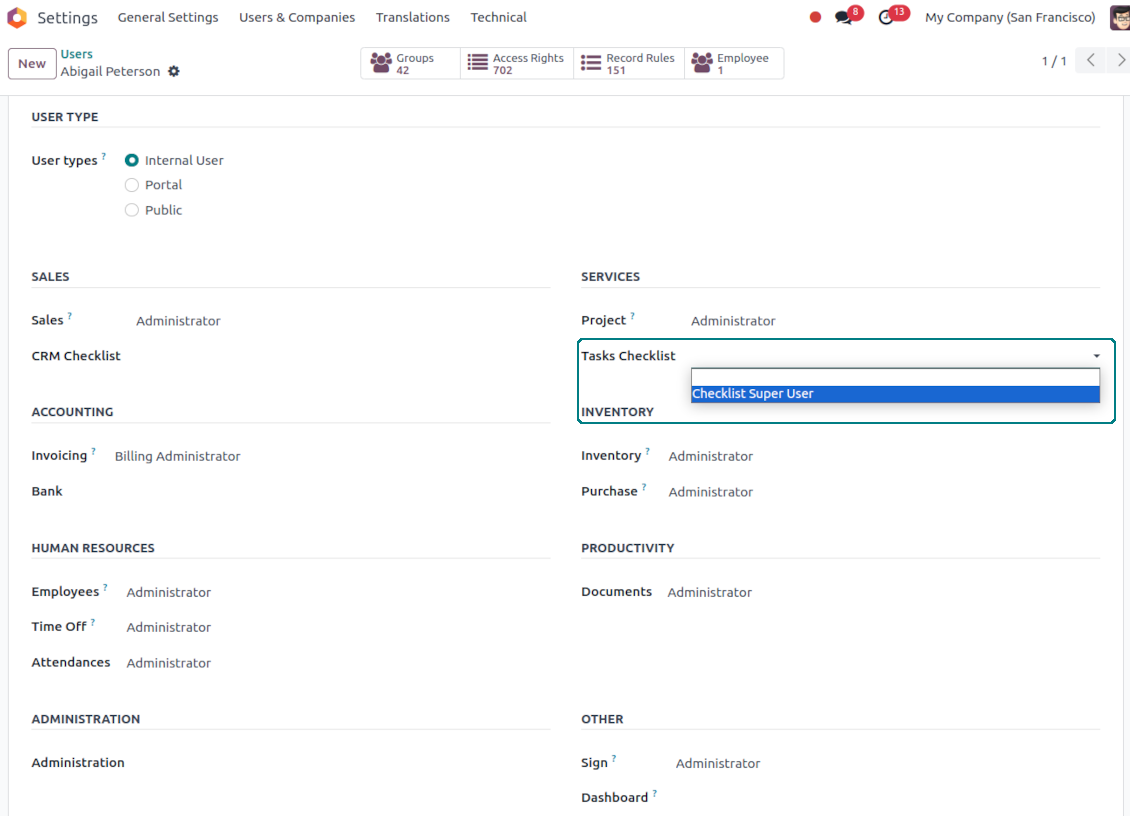Open the Access Rights stat button

[x=517, y=63]
